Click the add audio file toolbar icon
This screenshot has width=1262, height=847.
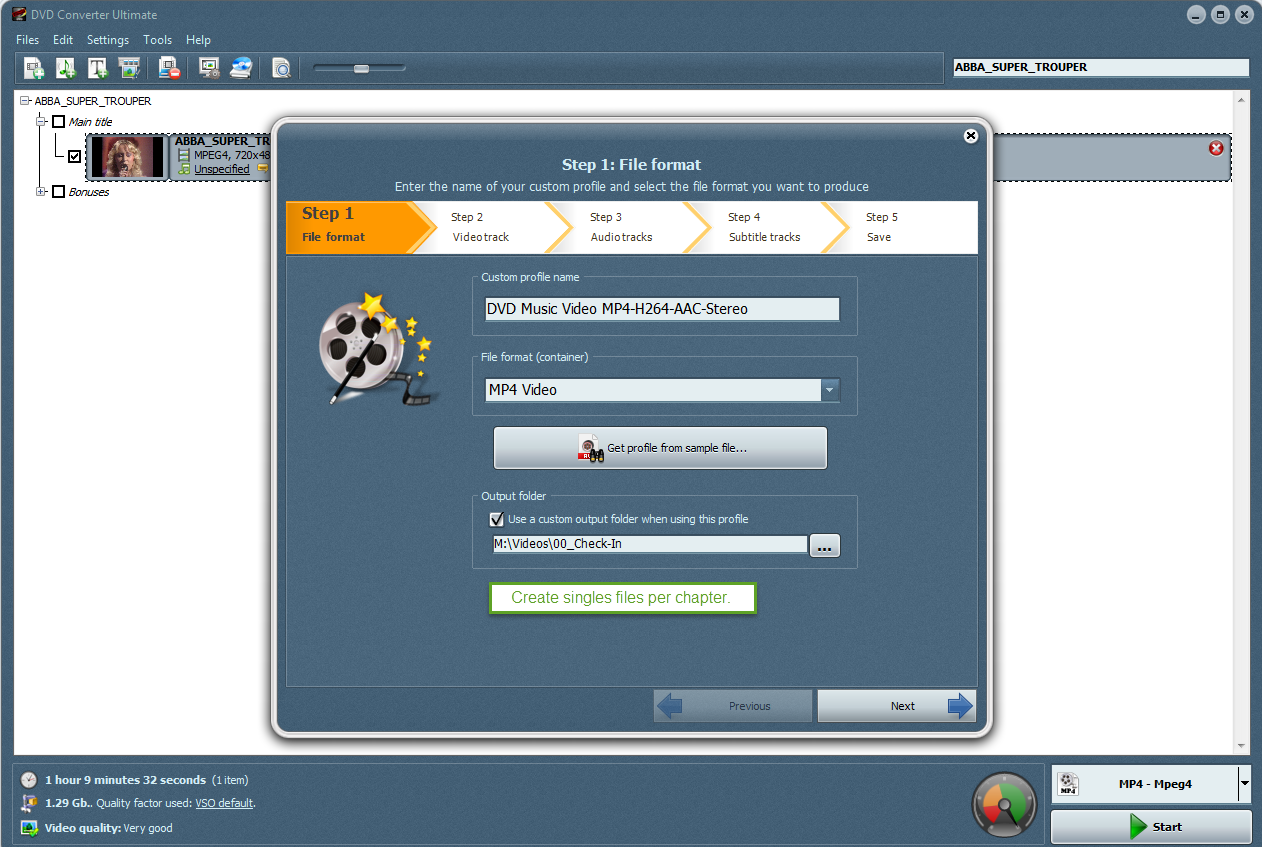click(66, 68)
